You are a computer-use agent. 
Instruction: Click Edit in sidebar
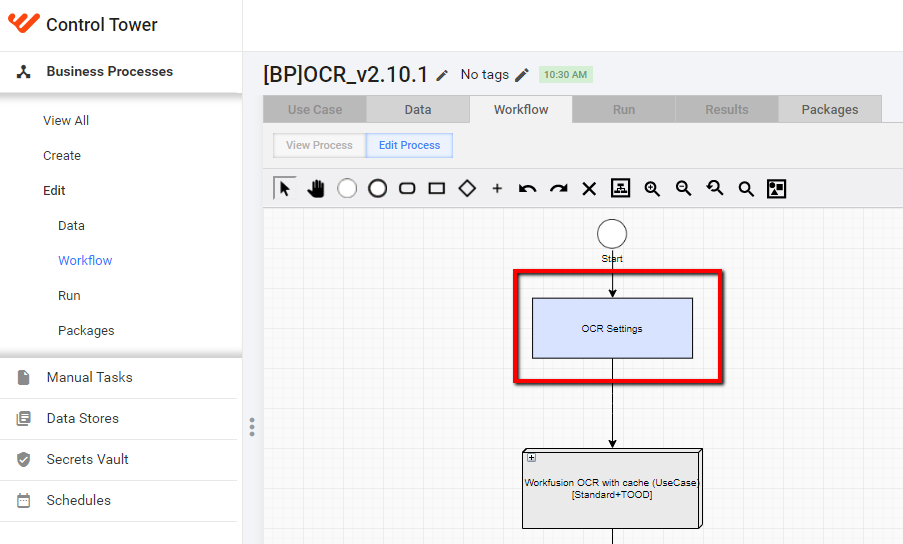pyautogui.click(x=54, y=191)
